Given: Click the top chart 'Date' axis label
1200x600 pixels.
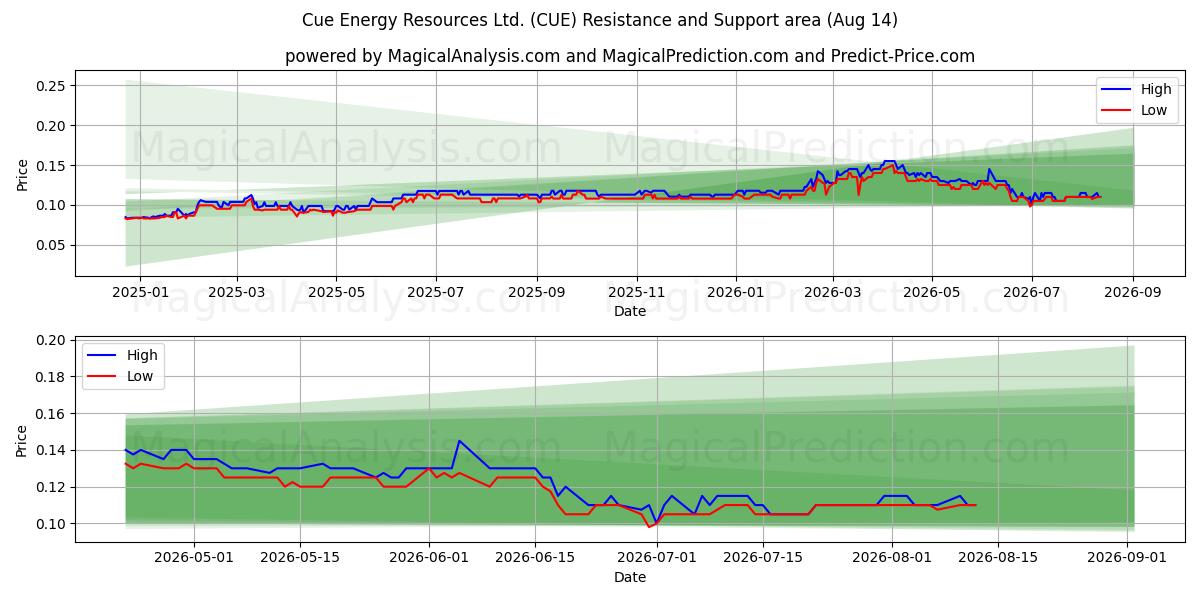Looking at the screenshot, I should tap(630, 311).
